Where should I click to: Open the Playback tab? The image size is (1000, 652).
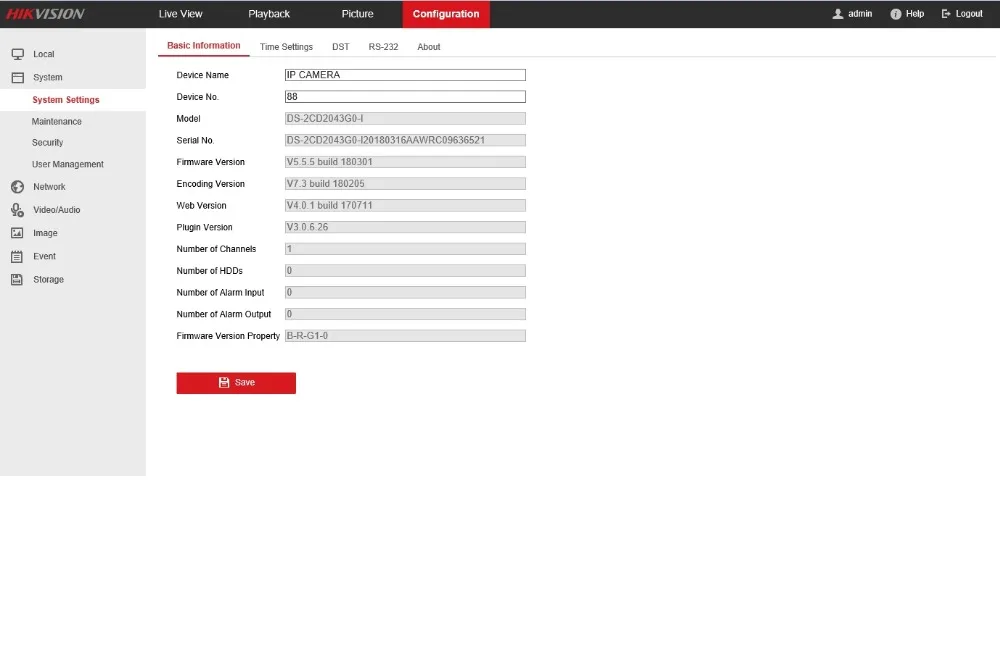pos(269,13)
